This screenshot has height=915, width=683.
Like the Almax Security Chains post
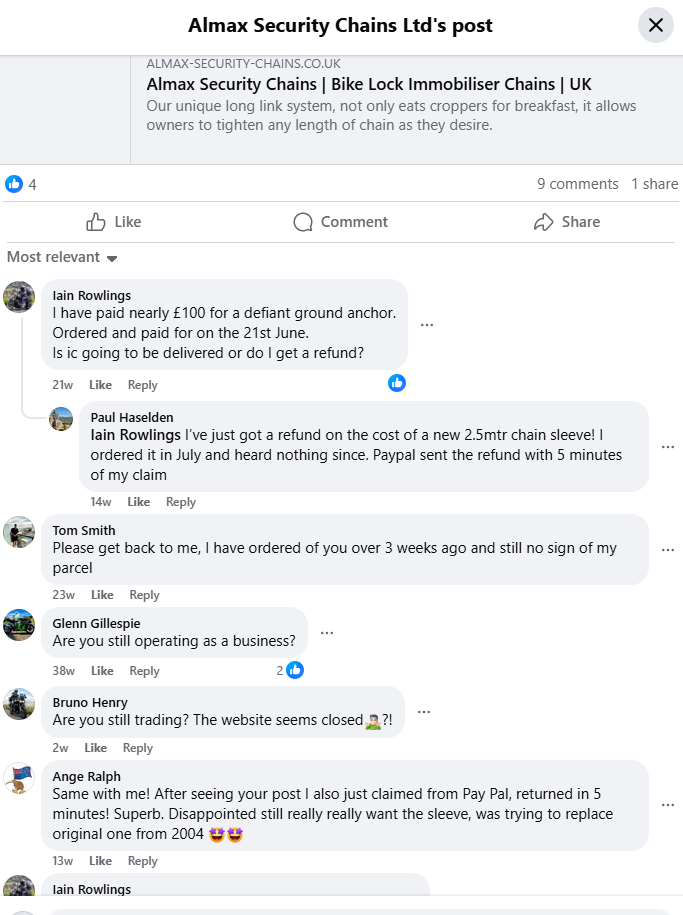(114, 222)
